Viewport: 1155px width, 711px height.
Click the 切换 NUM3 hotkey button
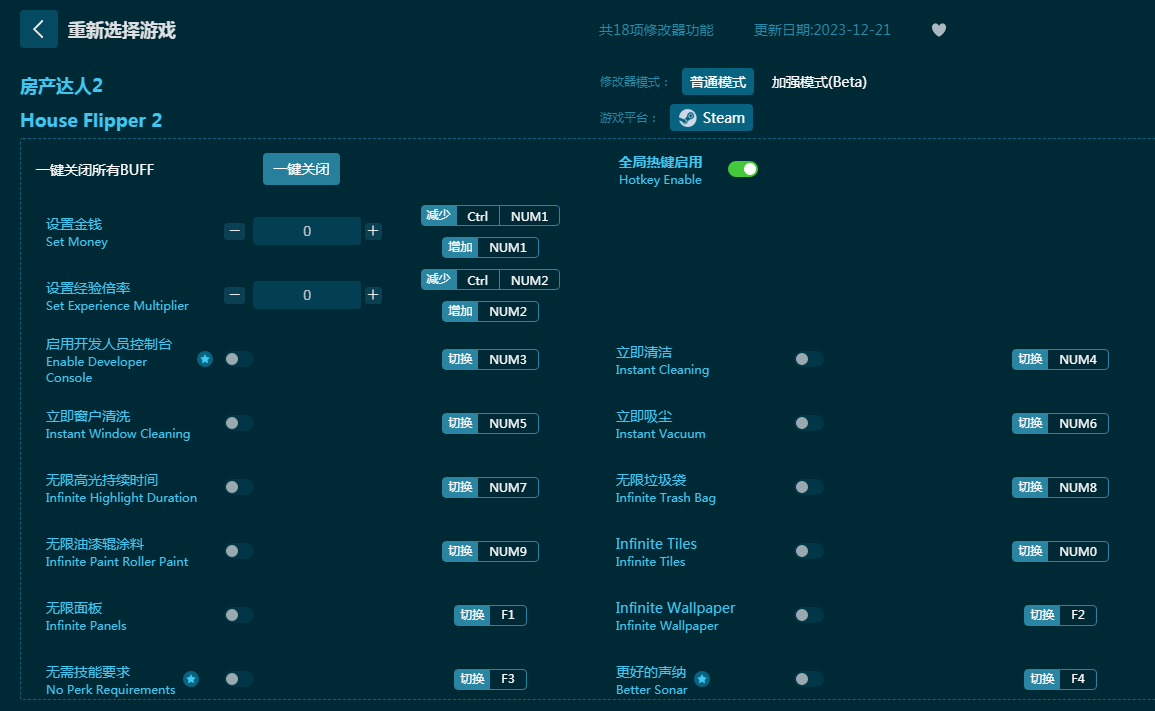click(x=490, y=360)
